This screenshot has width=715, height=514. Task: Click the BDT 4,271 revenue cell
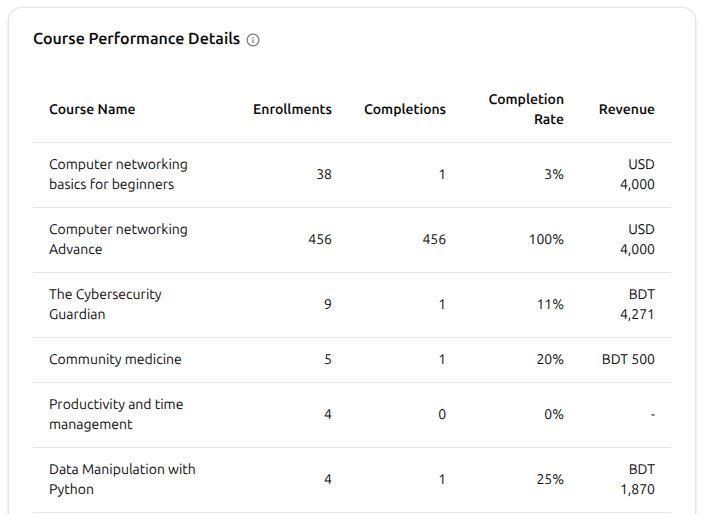pos(637,304)
